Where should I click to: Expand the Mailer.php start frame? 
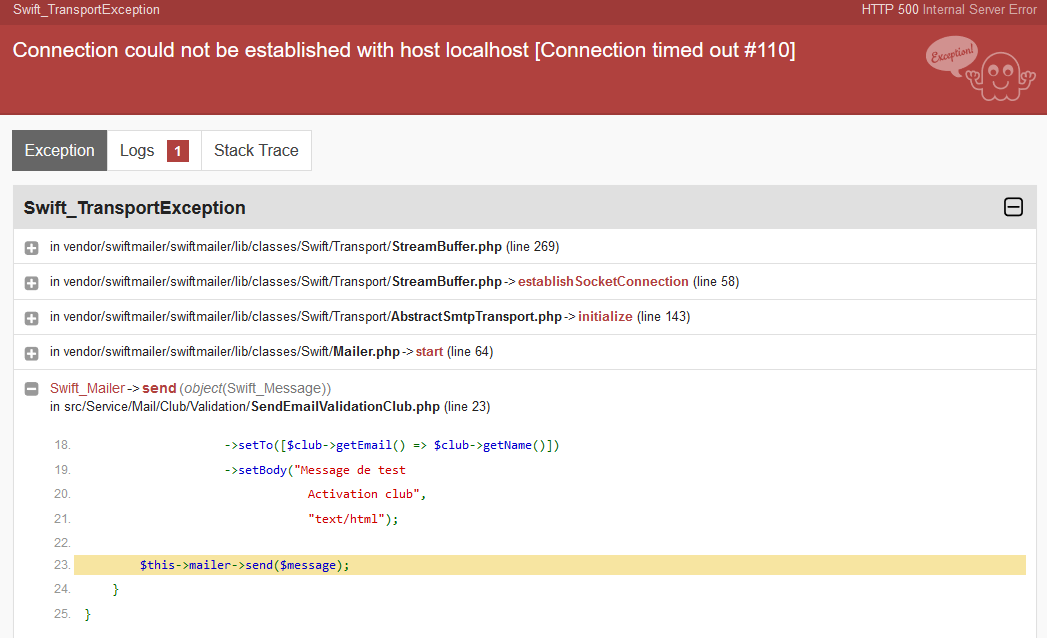point(31,351)
